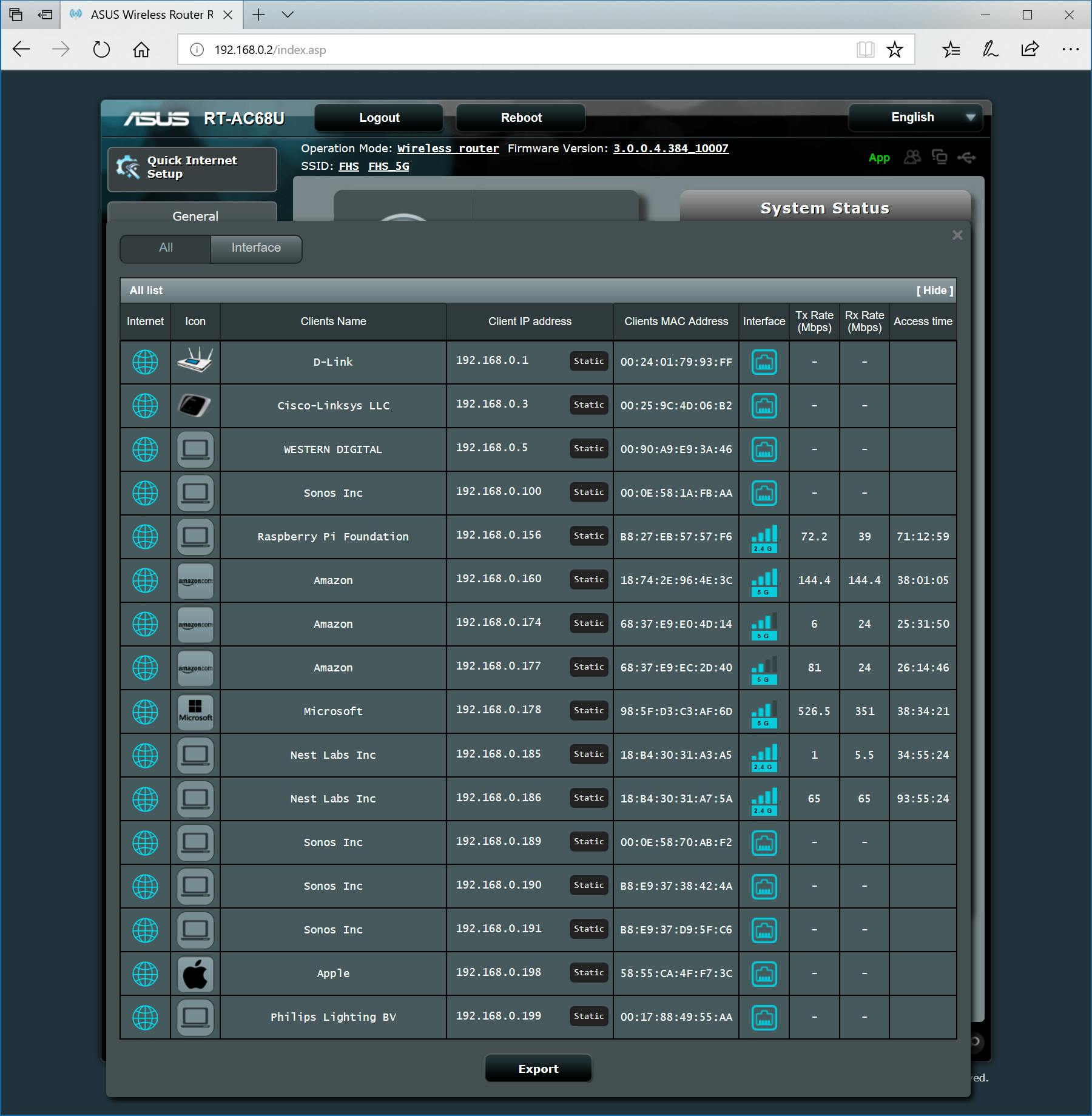Click the network copy status icon in header
The height and width of the screenshot is (1116, 1092).
[939, 158]
